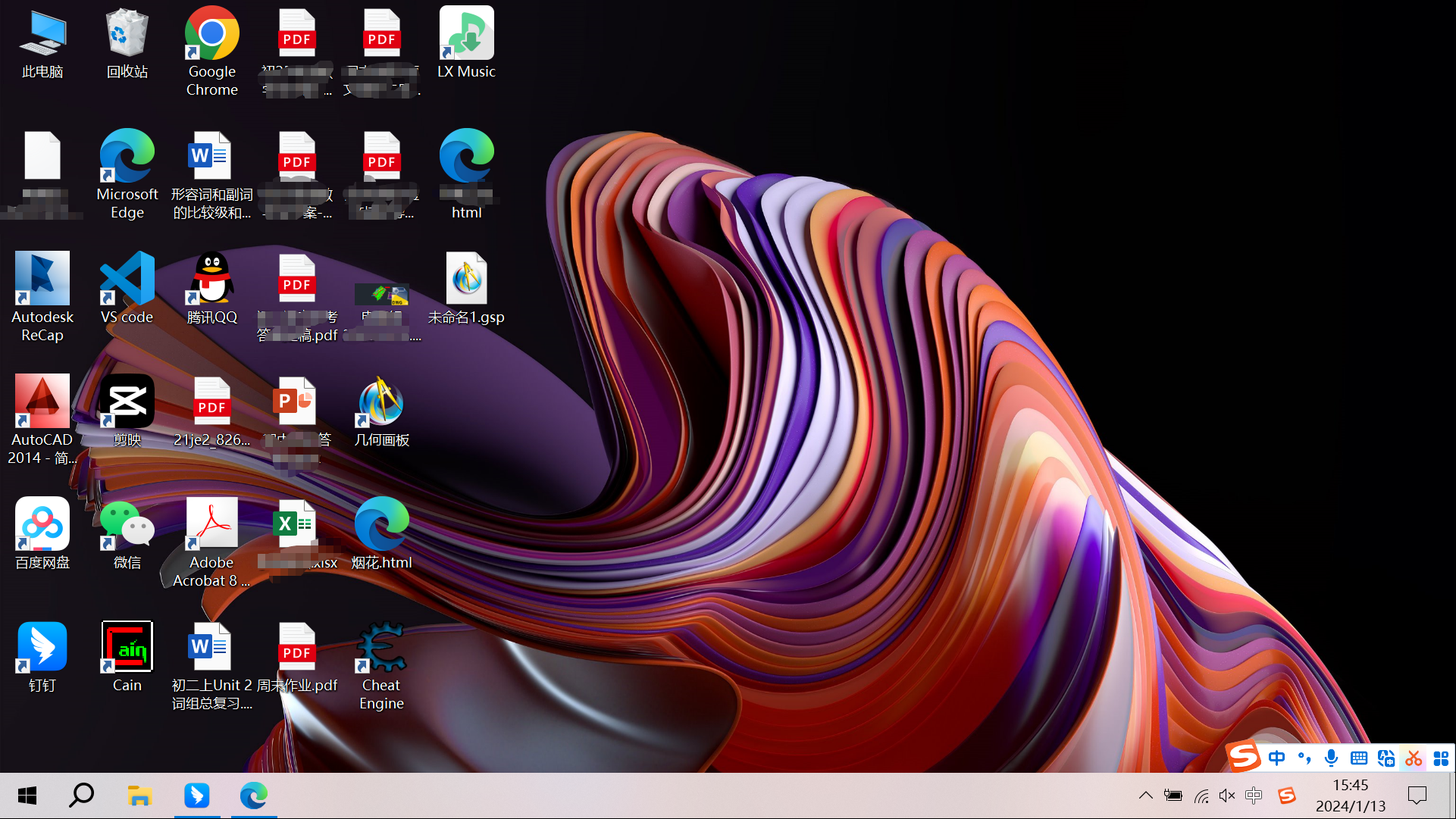Select the Adobe Acrobat 8 shortcut
This screenshot has width=1456, height=819.
tap(212, 542)
